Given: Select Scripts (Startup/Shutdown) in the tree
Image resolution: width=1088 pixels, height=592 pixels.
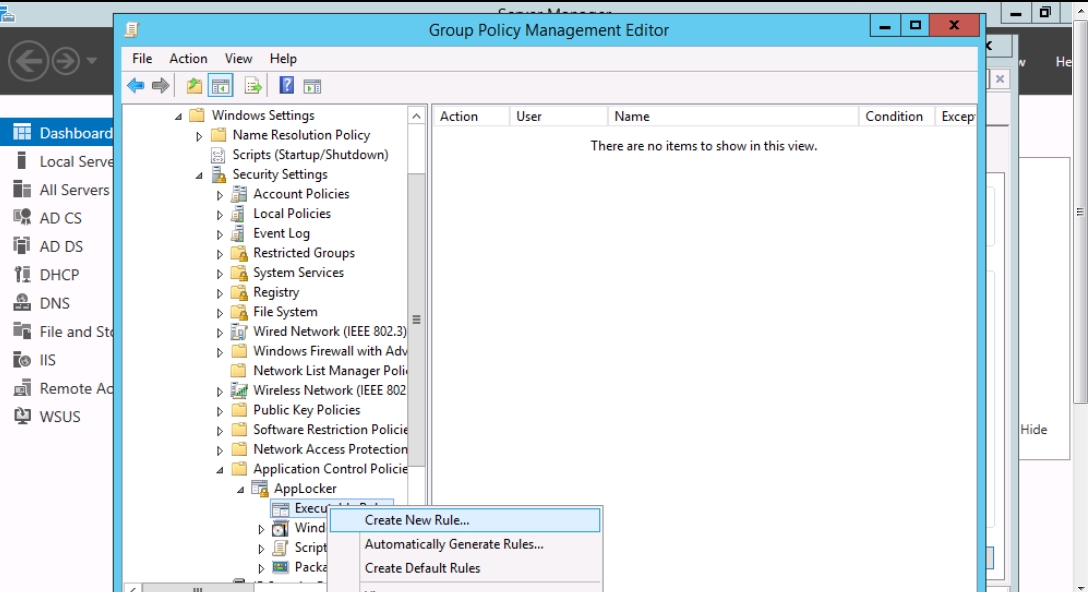Looking at the screenshot, I should click(310, 155).
